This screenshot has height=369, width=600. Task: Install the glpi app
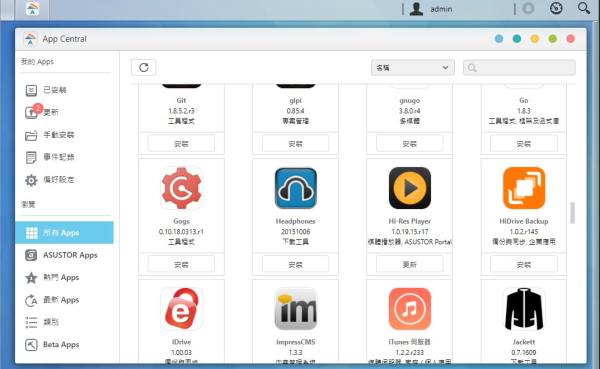click(x=295, y=144)
